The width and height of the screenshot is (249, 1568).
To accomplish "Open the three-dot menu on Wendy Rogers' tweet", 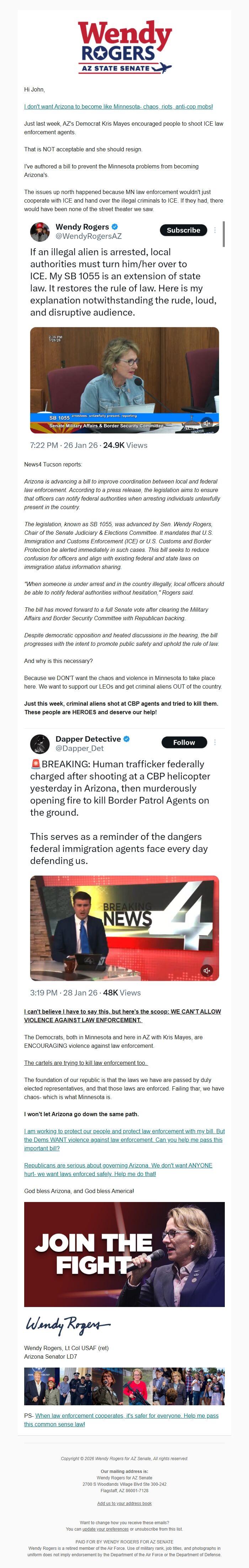I will click(x=215, y=230).
